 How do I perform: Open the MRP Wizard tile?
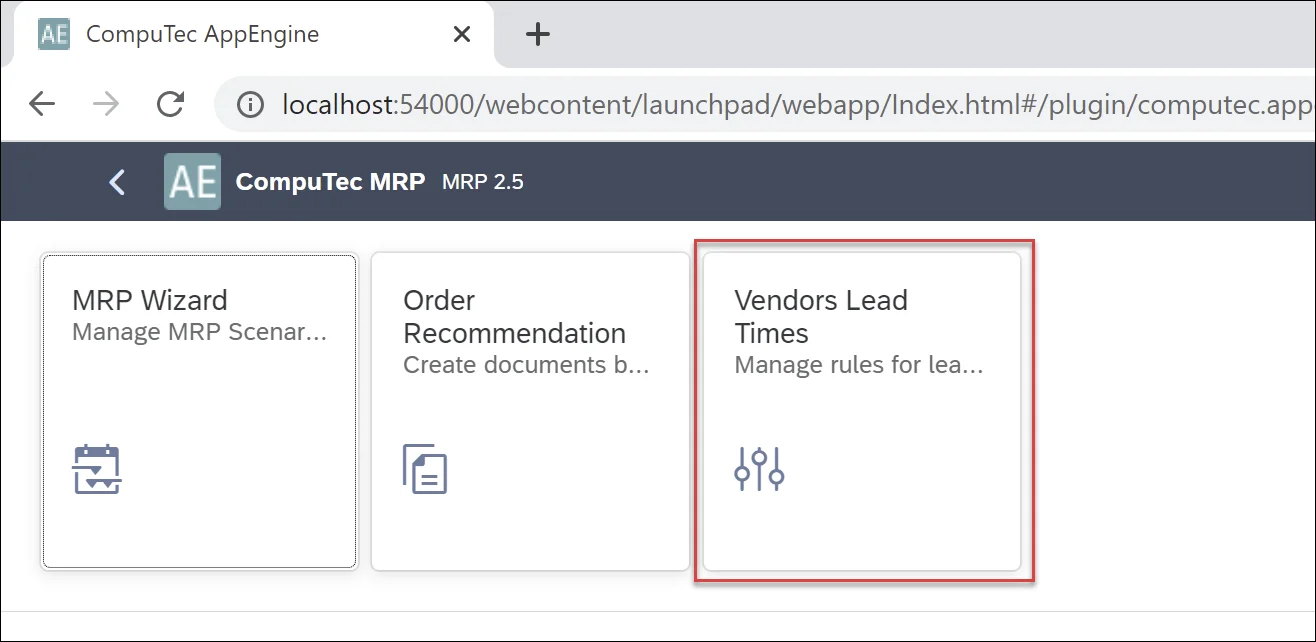click(x=198, y=411)
